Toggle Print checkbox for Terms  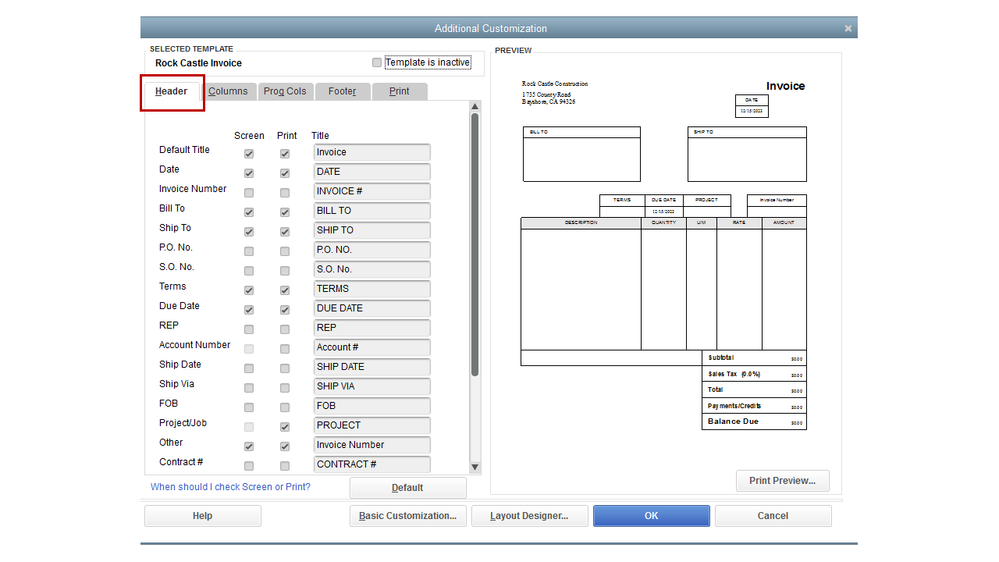[285, 291]
